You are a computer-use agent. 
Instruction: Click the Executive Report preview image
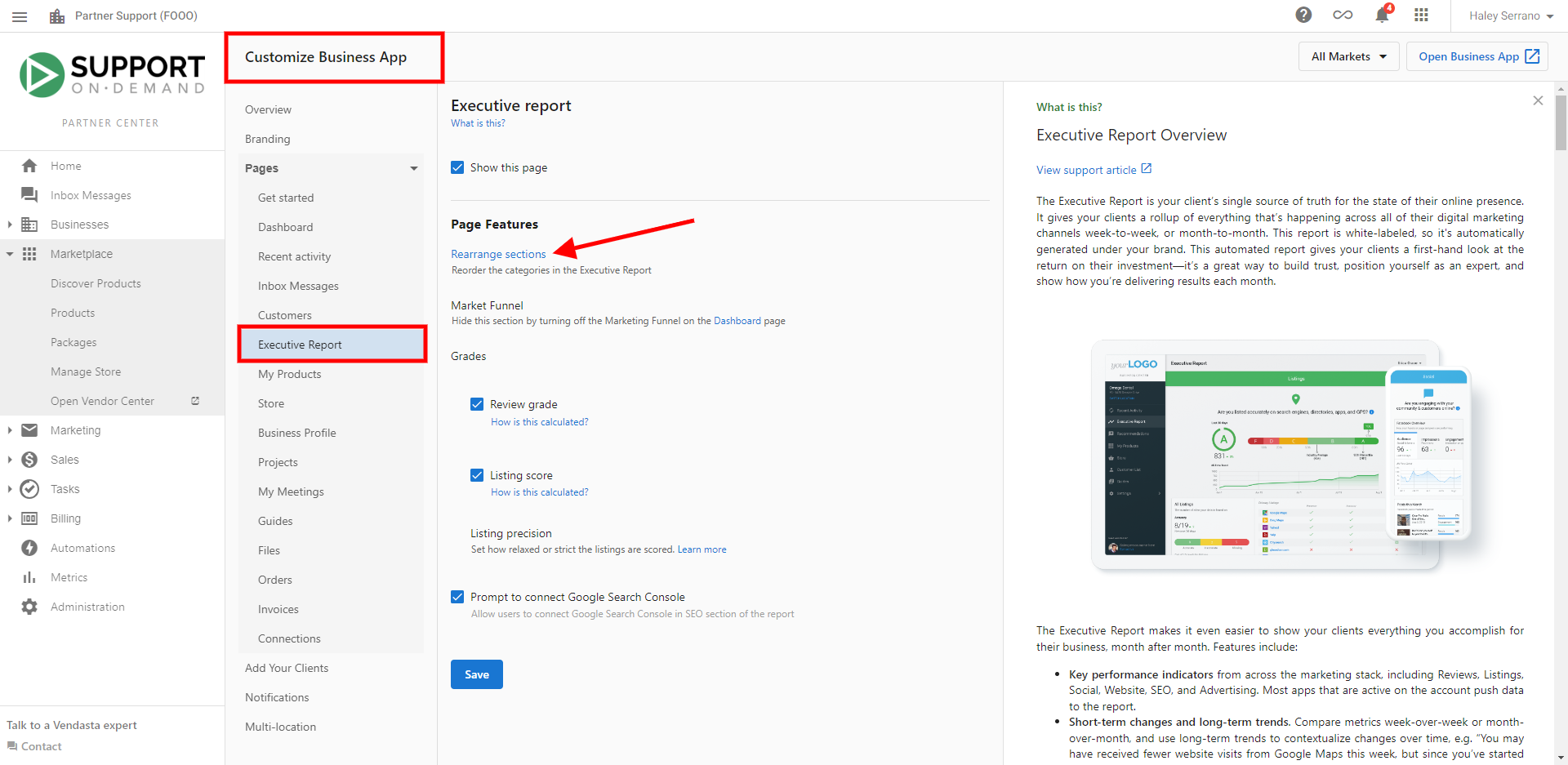[x=1281, y=456]
